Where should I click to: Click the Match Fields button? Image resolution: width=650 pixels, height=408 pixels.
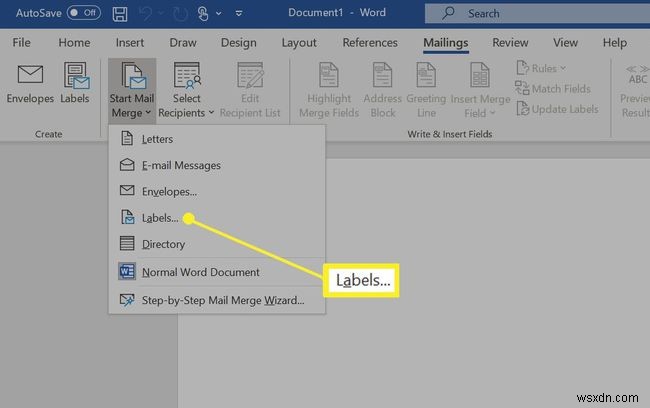553,88
